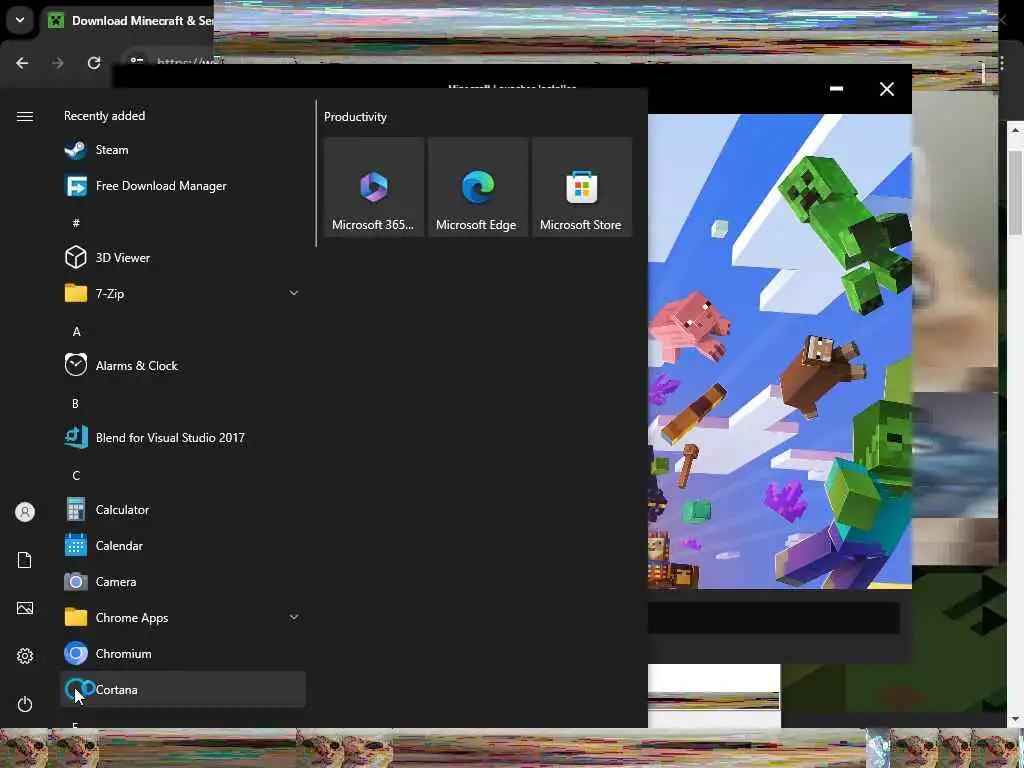The width and height of the screenshot is (1024, 768).
Task: Open the Power options icon
Action: (25, 704)
